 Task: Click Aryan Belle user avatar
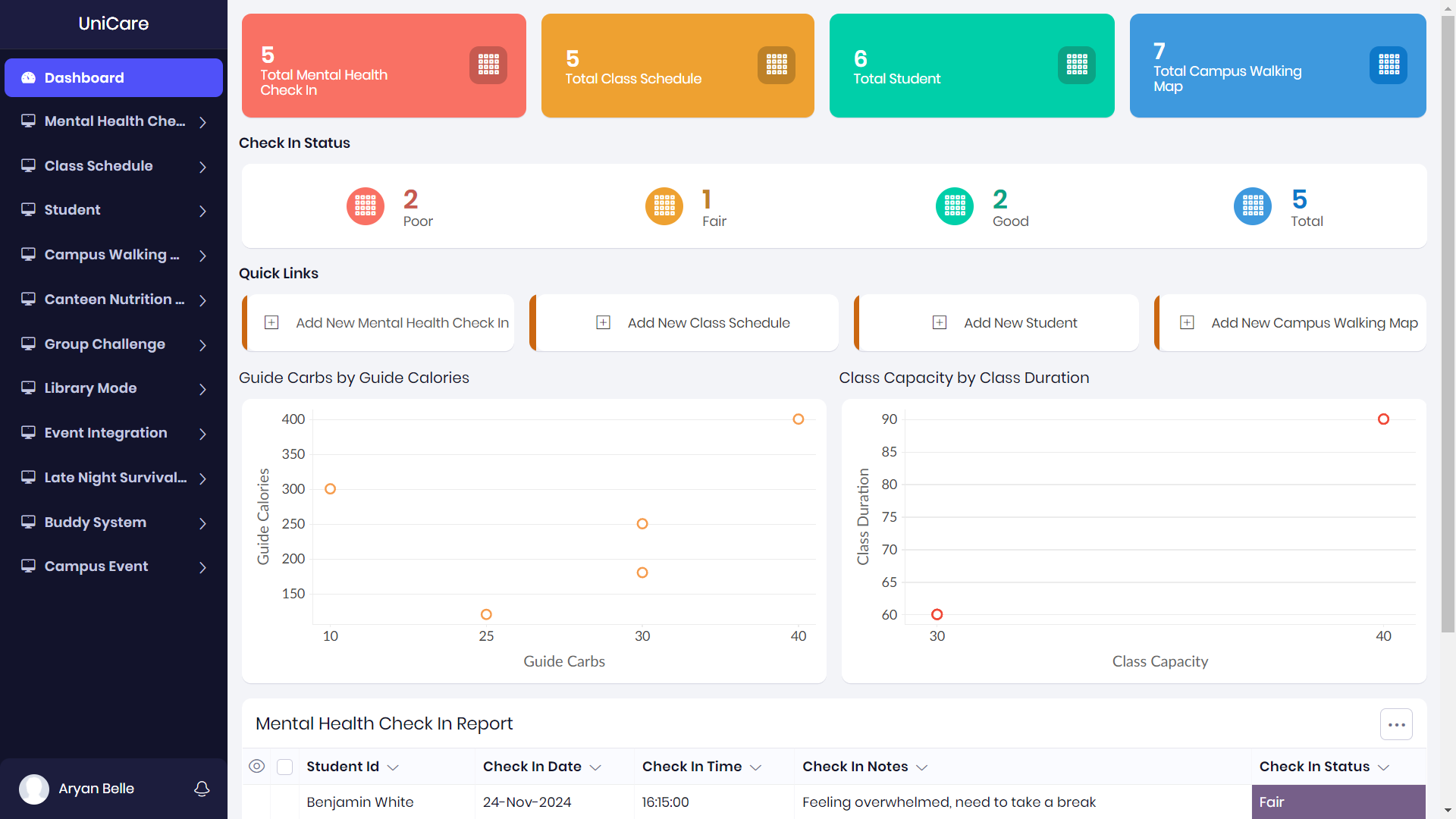[34, 789]
